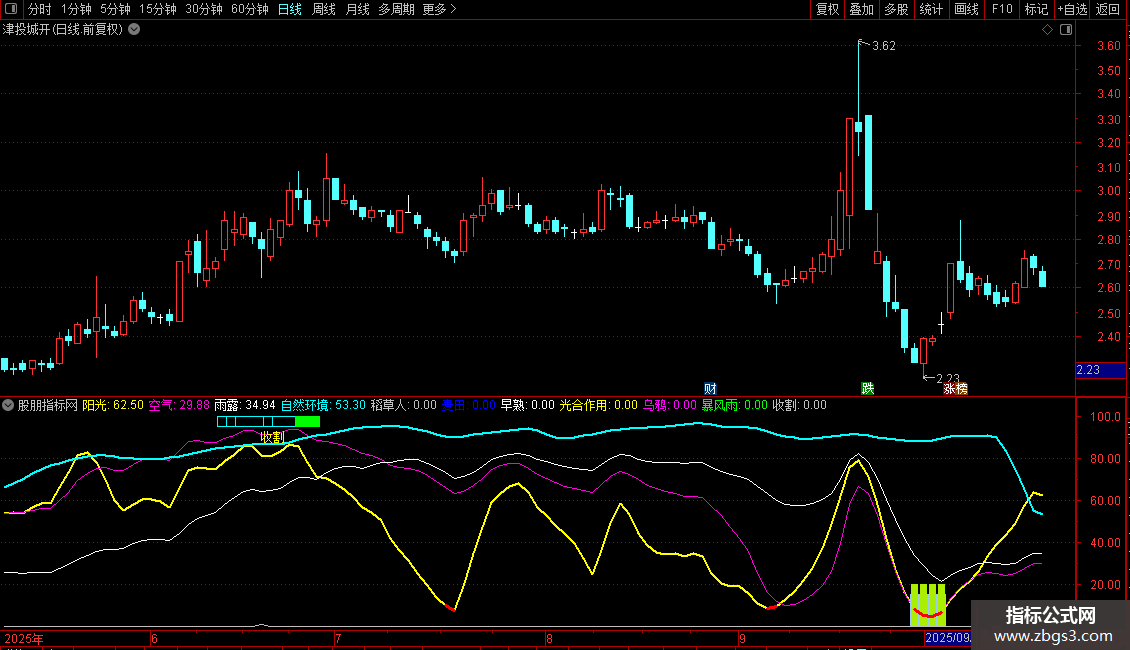The image size is (1130, 650).
Task: Click the 返回 back button
Action: (x=1108, y=9)
